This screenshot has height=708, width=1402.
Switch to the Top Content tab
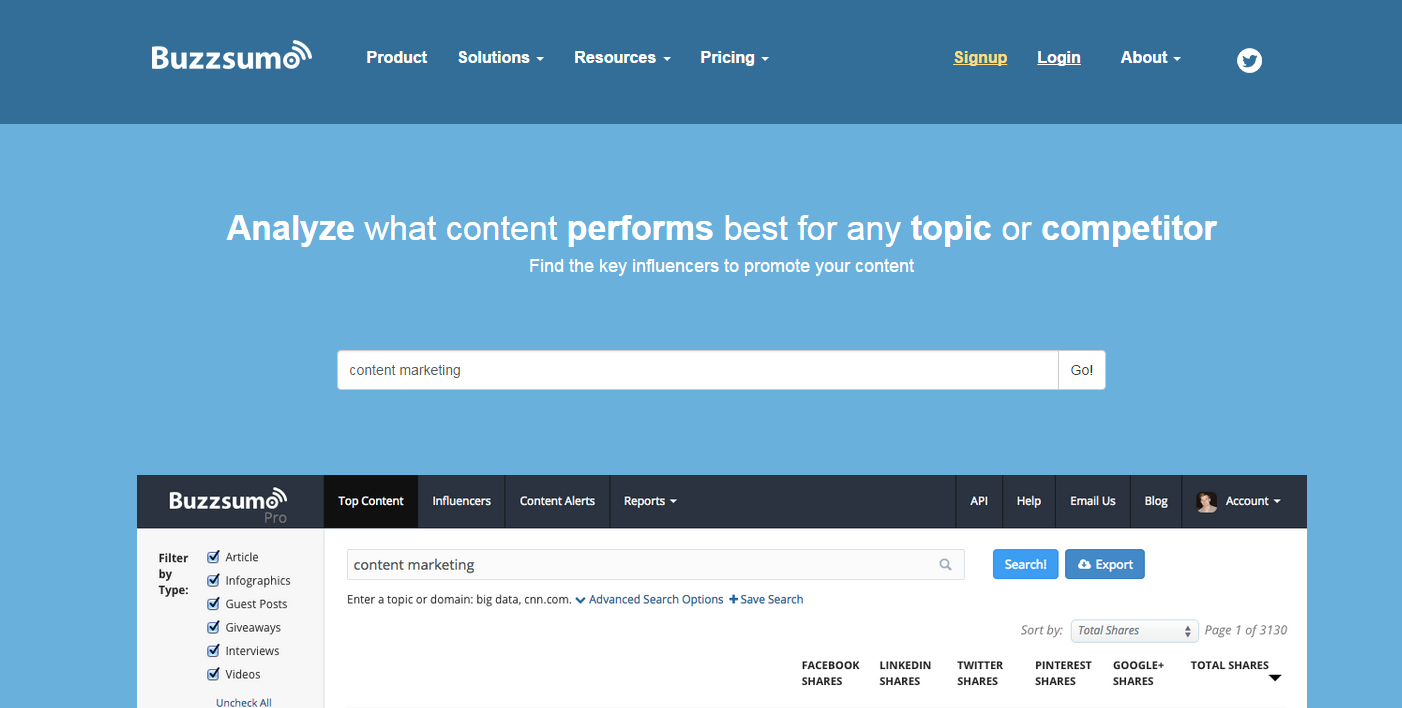(371, 501)
